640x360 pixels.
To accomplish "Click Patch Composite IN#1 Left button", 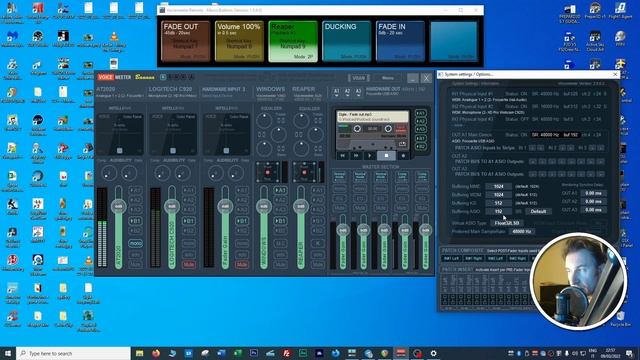I will [451, 258].
